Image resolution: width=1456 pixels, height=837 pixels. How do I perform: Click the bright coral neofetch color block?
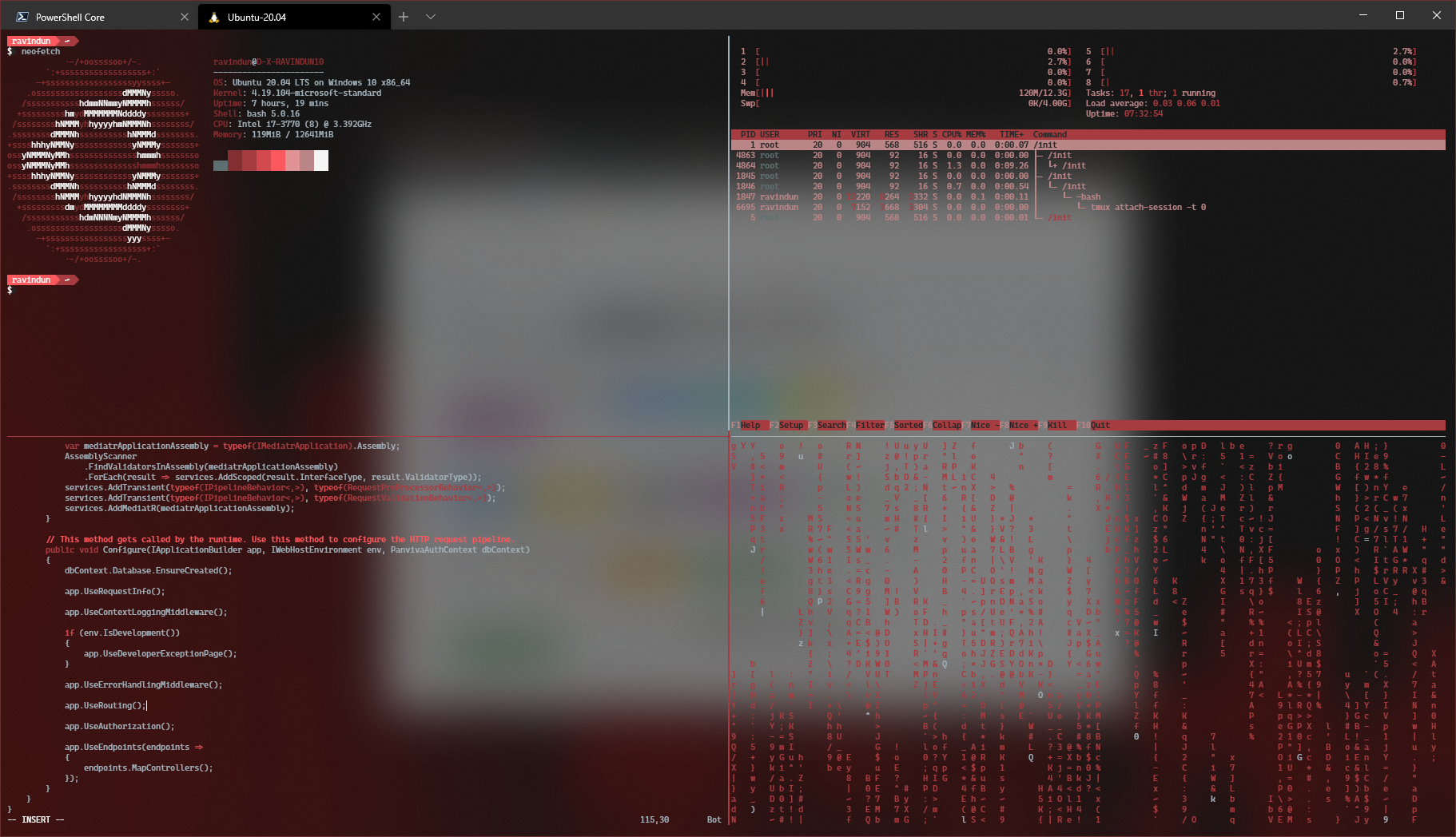point(278,161)
